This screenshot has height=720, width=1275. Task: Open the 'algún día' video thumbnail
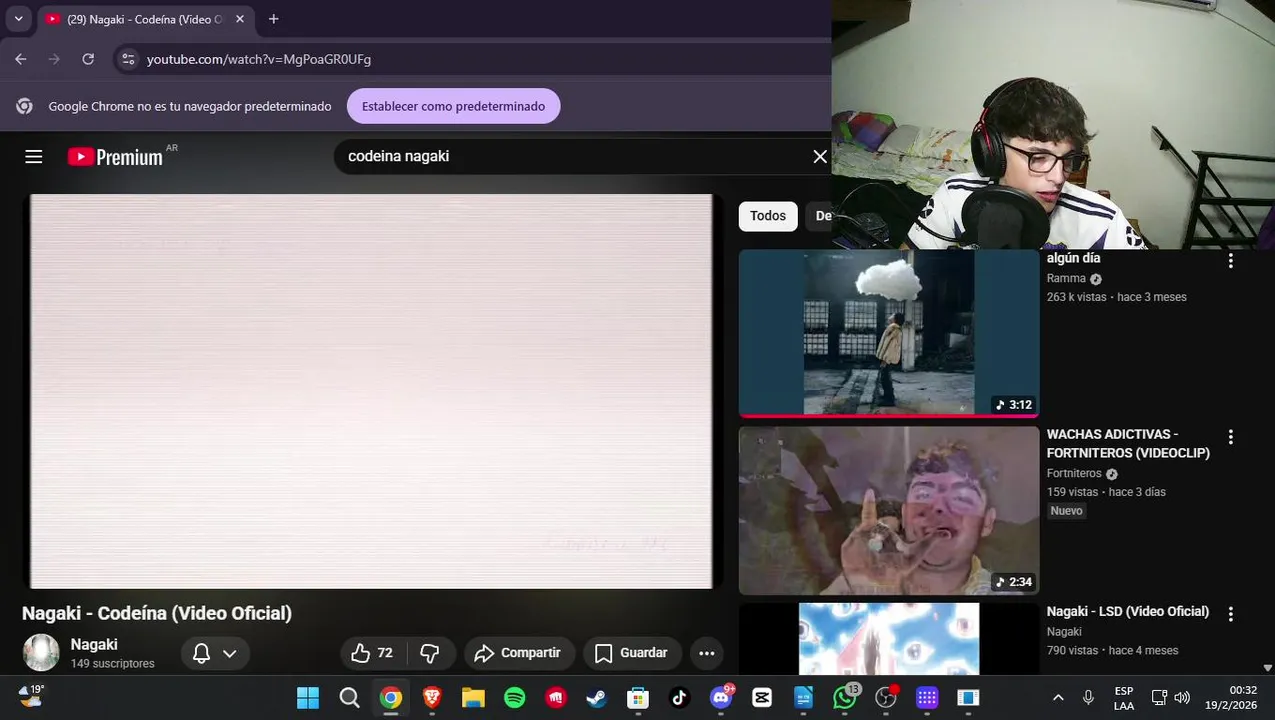coord(889,333)
